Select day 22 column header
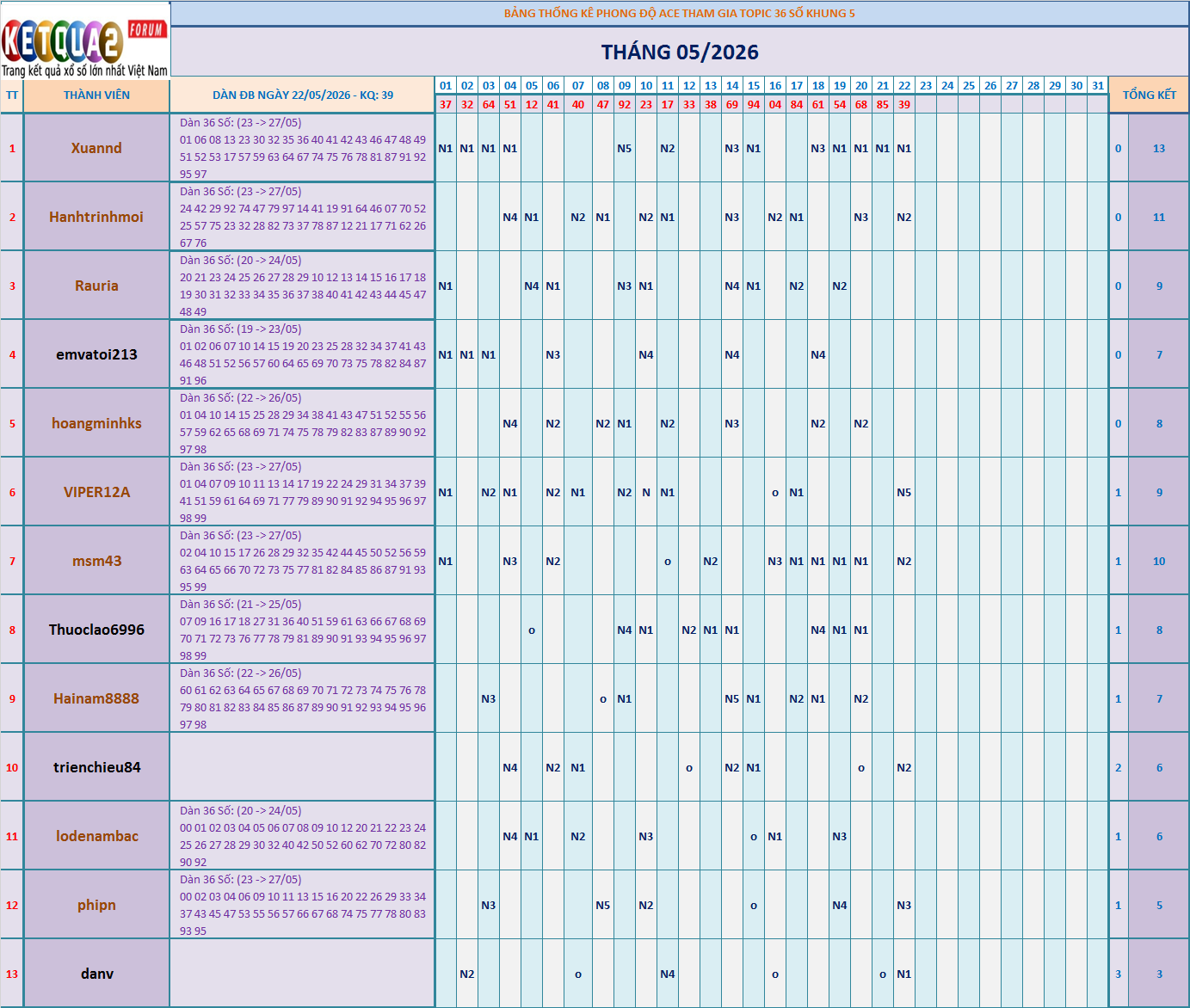 pyautogui.click(x=904, y=85)
